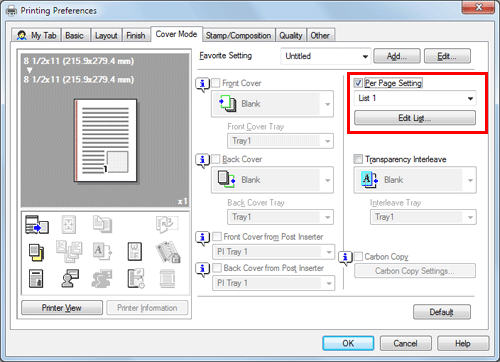Confirm with the OK button
The width and height of the screenshot is (500, 362).
pyautogui.click(x=348, y=343)
